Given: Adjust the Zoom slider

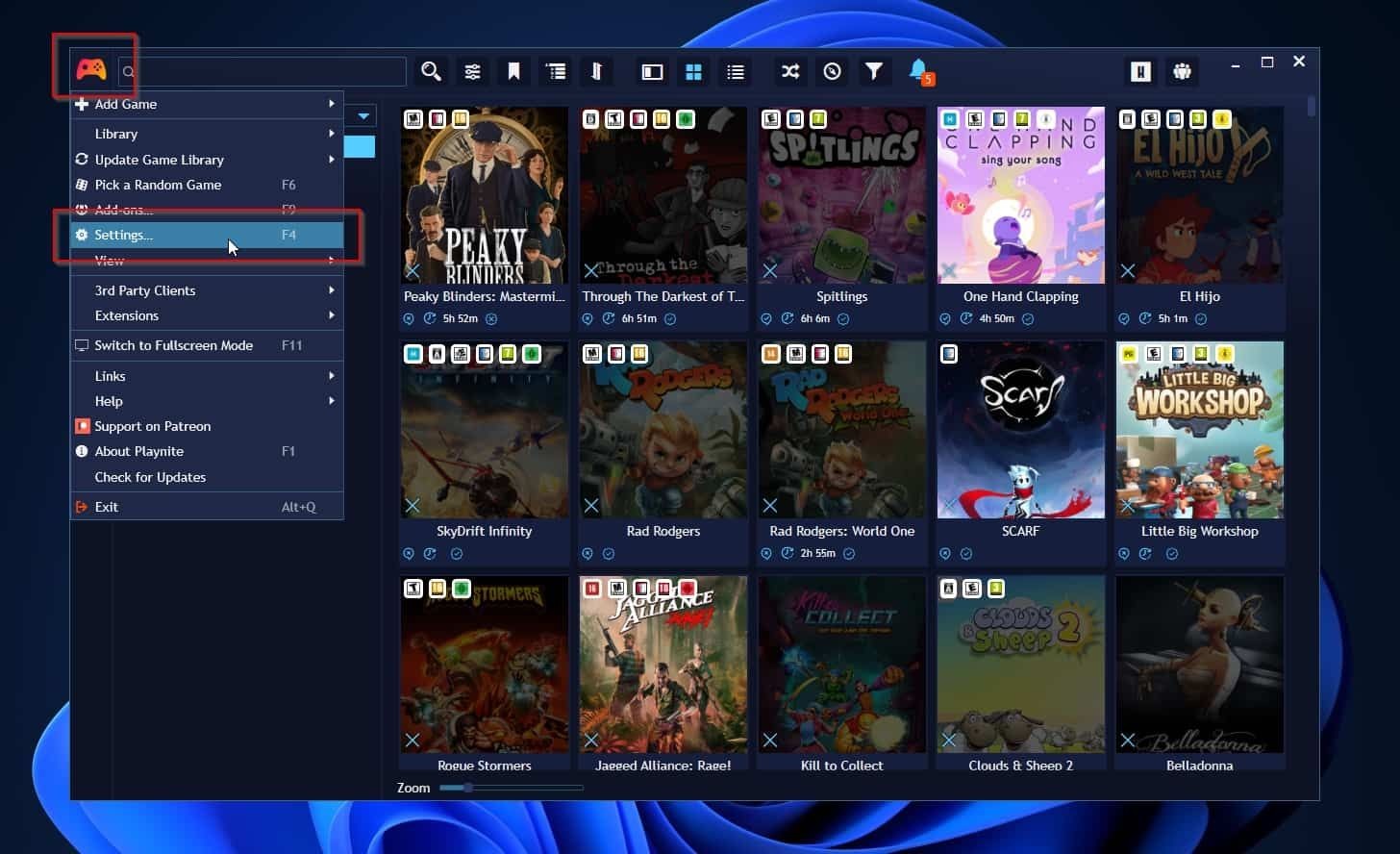Looking at the screenshot, I should click(x=512, y=788).
